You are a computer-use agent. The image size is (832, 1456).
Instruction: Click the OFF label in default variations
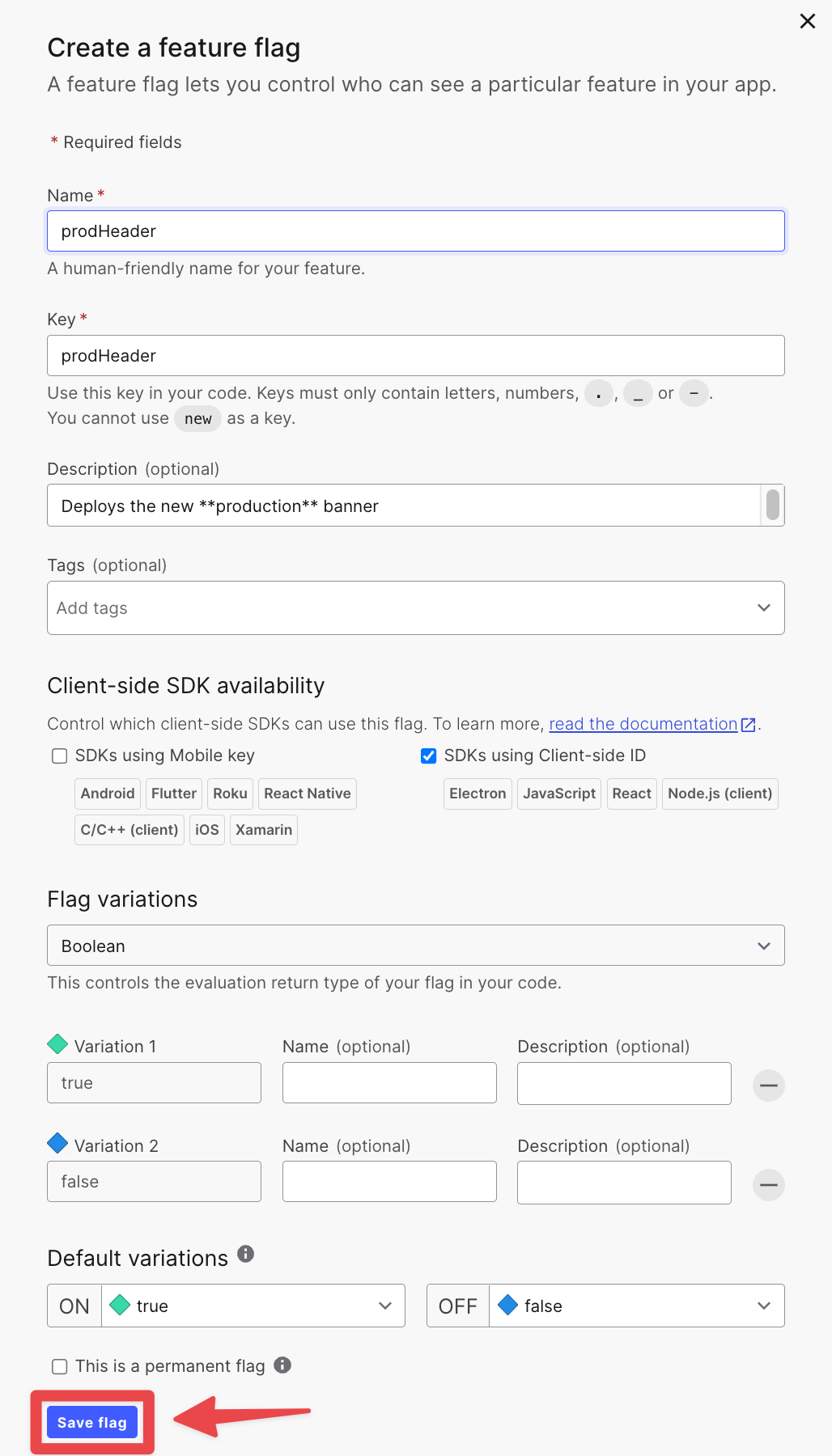point(458,1306)
